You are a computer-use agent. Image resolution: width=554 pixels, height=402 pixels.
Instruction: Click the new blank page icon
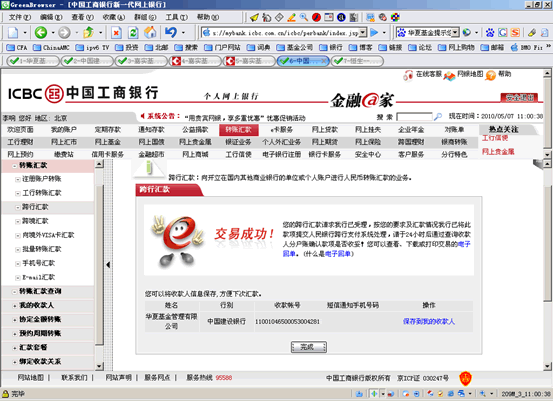(x=13, y=32)
